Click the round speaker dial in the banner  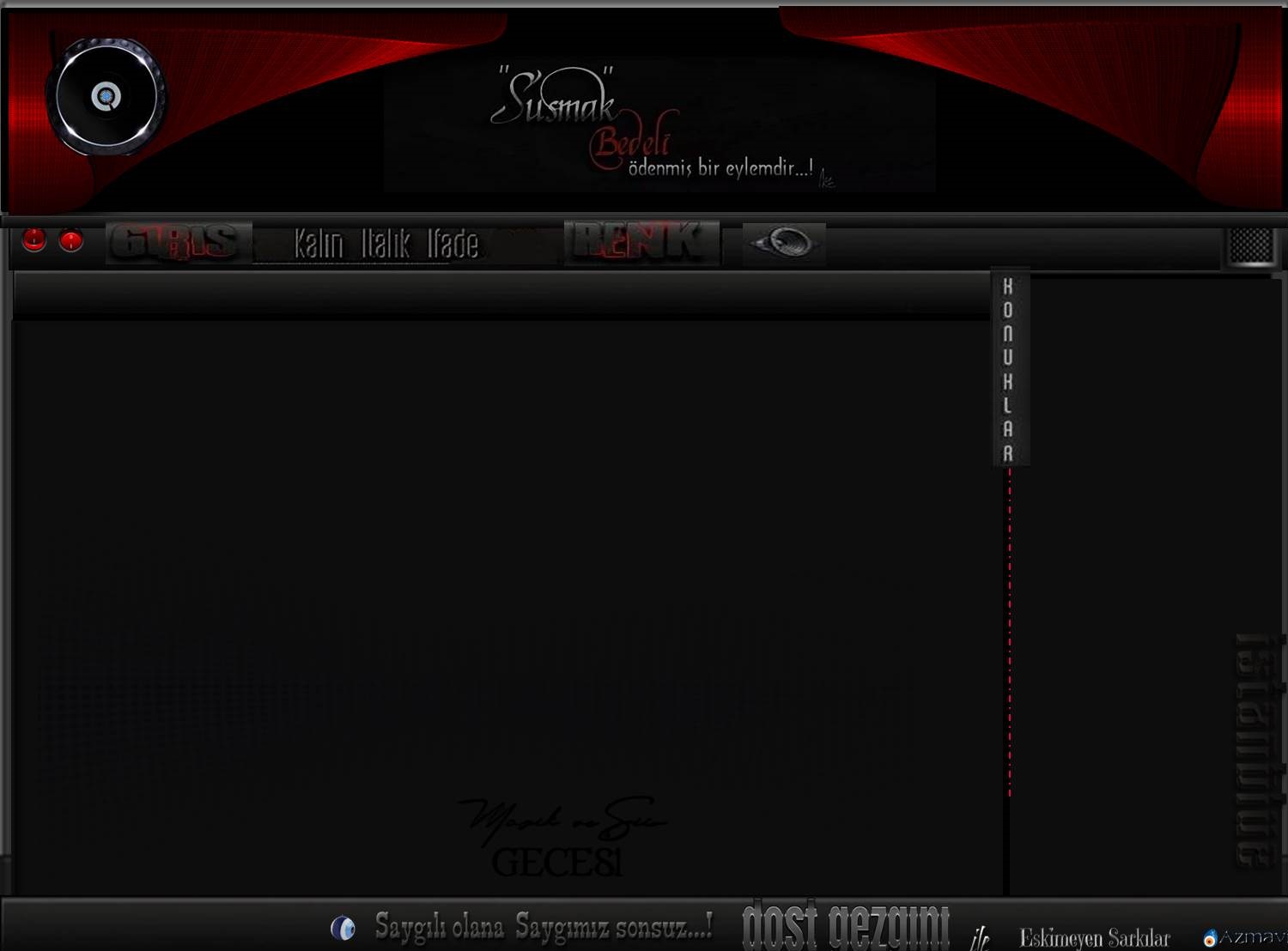coord(106,96)
